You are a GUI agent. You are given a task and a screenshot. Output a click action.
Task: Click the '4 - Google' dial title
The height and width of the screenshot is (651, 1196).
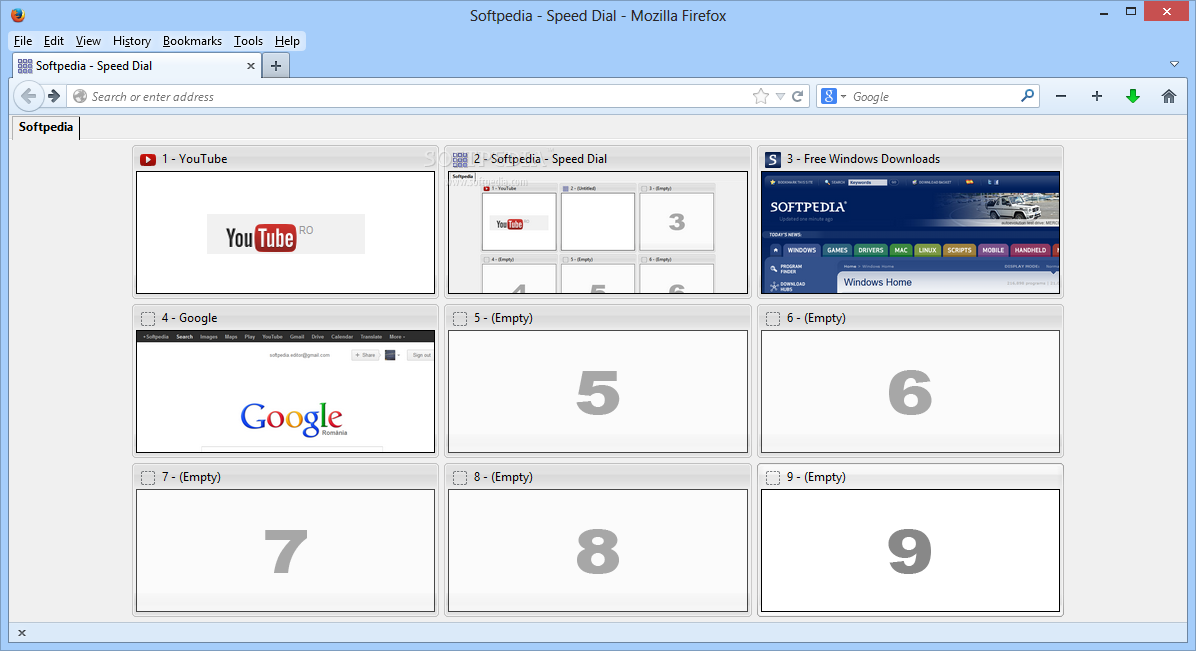click(x=189, y=318)
